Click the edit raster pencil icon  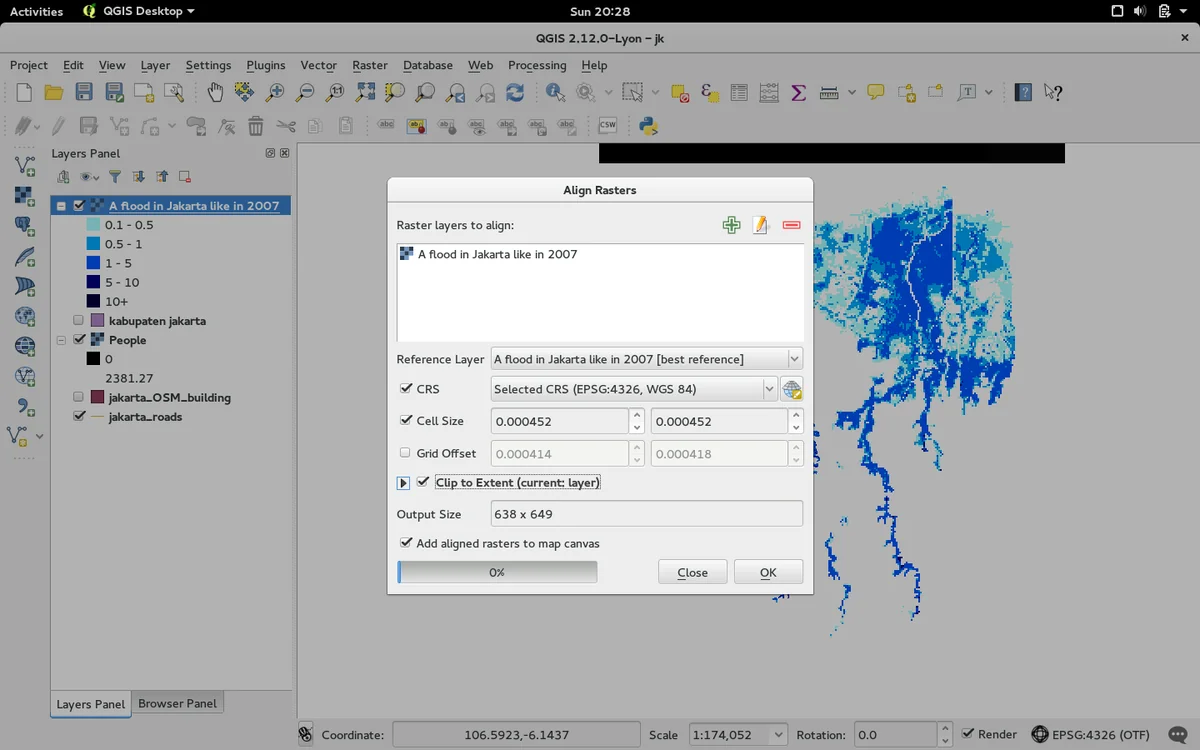point(760,225)
